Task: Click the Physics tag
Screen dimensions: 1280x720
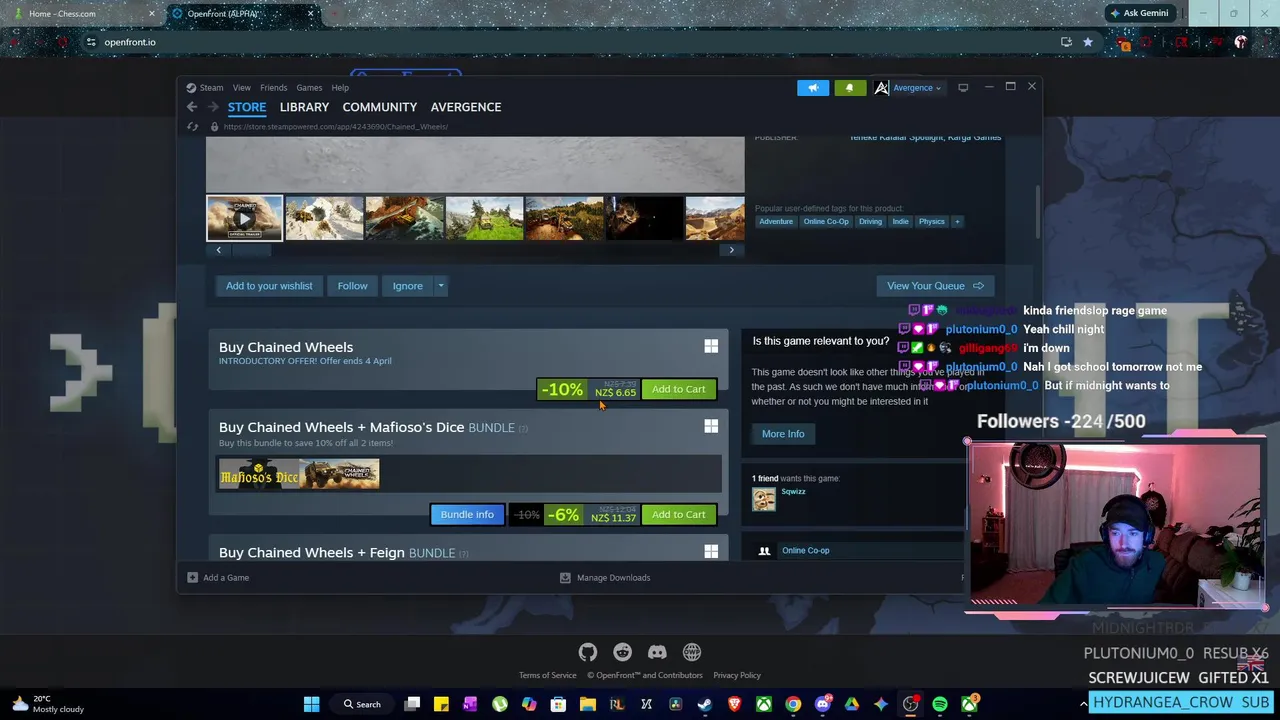Action: [932, 222]
